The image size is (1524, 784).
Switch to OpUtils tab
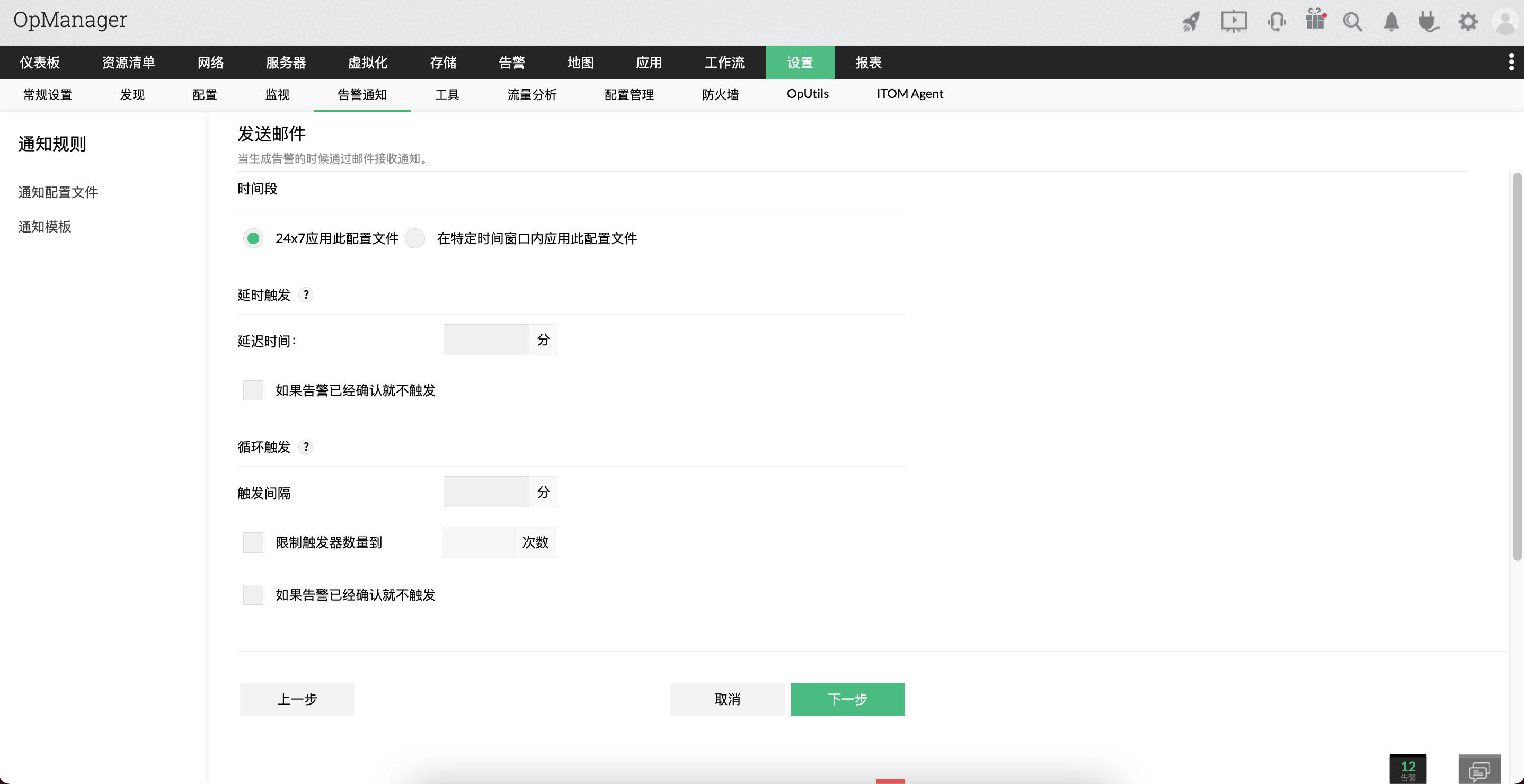tap(808, 93)
